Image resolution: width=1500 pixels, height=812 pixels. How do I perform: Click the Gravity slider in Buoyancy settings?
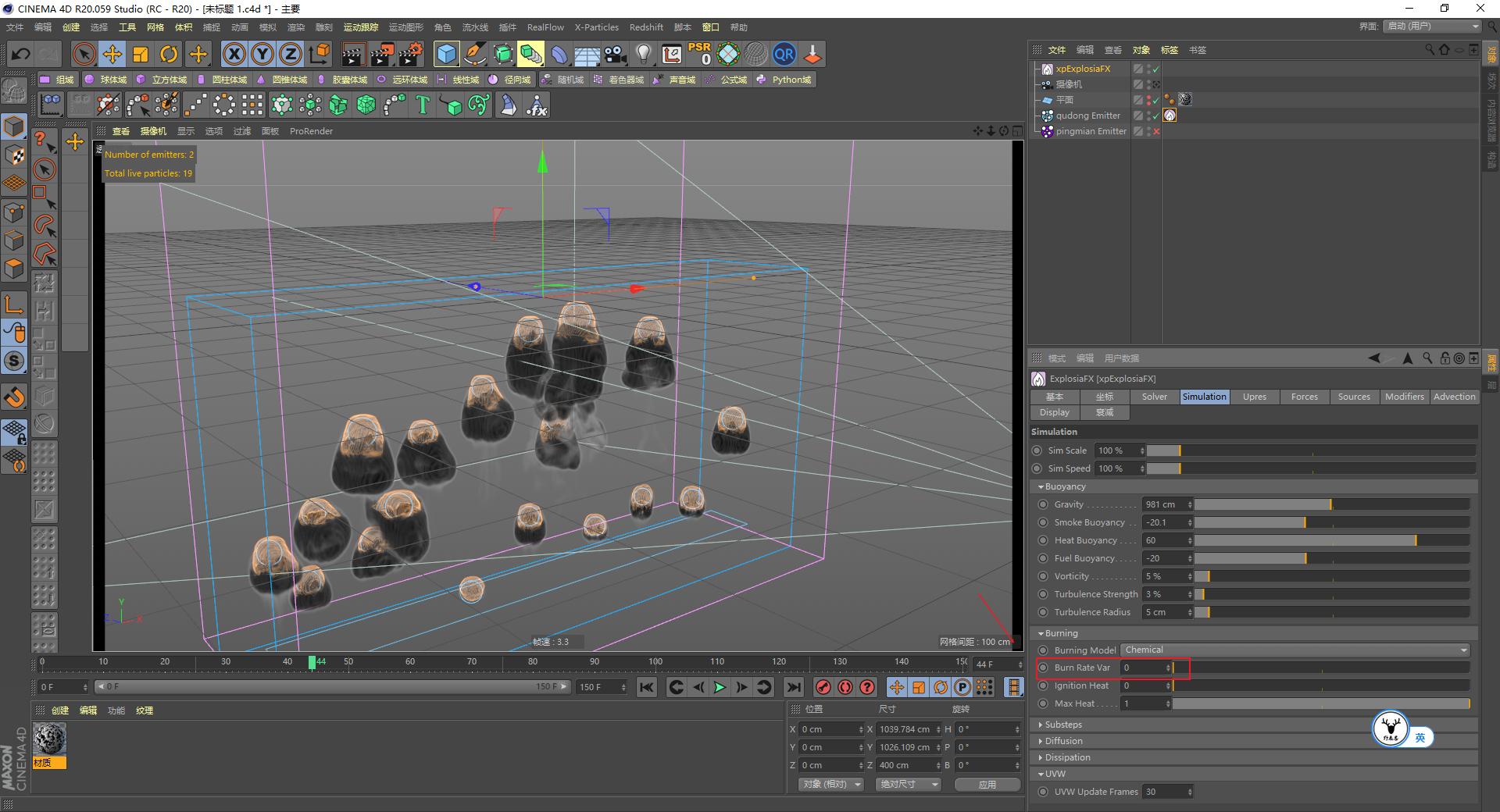[1328, 504]
